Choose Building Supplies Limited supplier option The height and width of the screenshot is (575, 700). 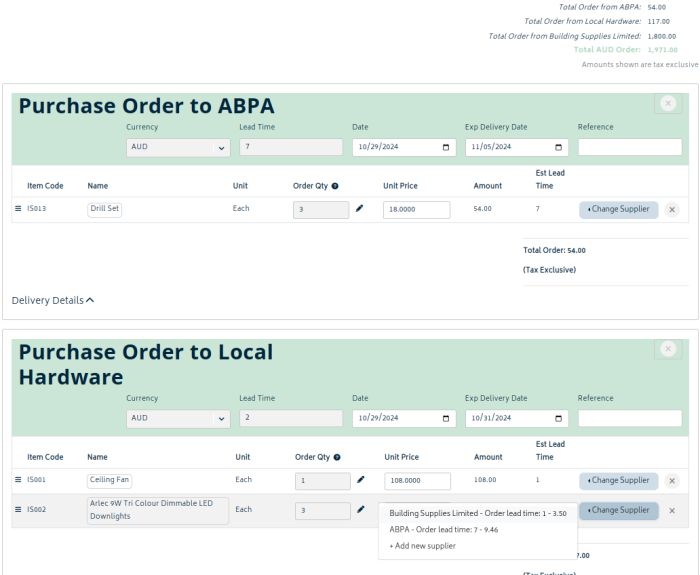coord(478,513)
